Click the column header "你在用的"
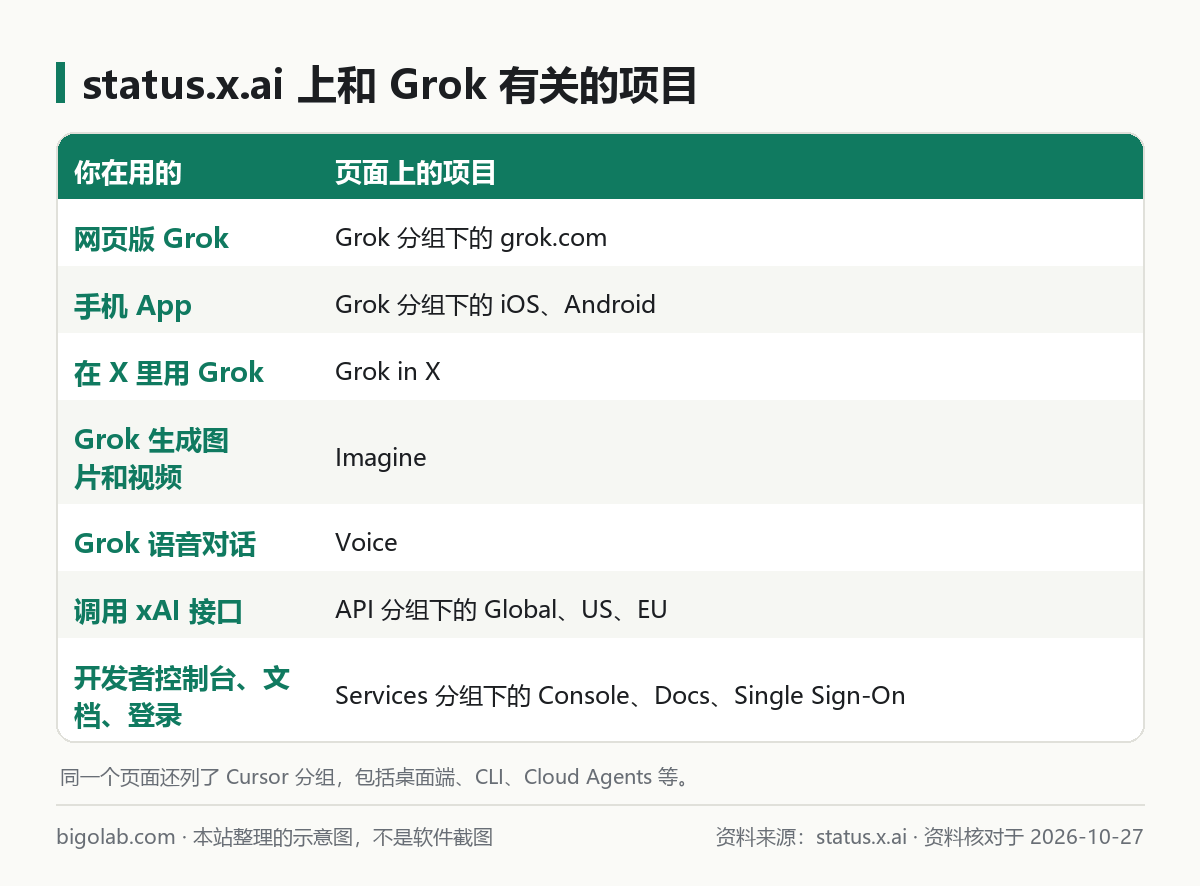Screen dimensions: 1200x886 [128, 173]
